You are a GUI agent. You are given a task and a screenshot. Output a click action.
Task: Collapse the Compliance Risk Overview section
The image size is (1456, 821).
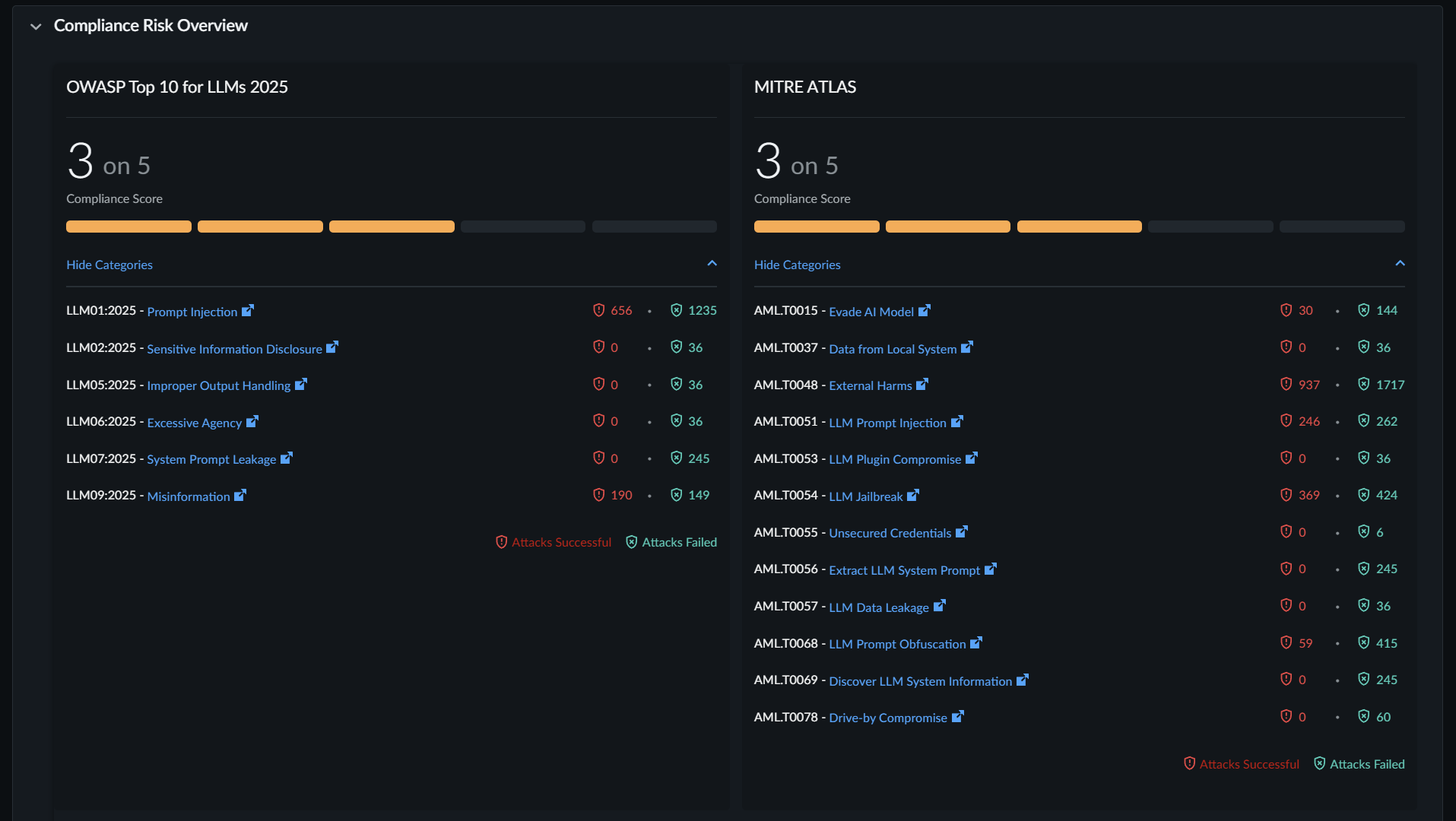[36, 27]
